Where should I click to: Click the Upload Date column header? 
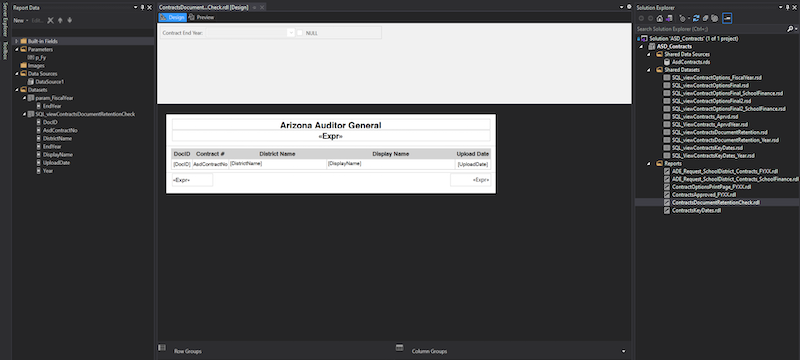472,153
